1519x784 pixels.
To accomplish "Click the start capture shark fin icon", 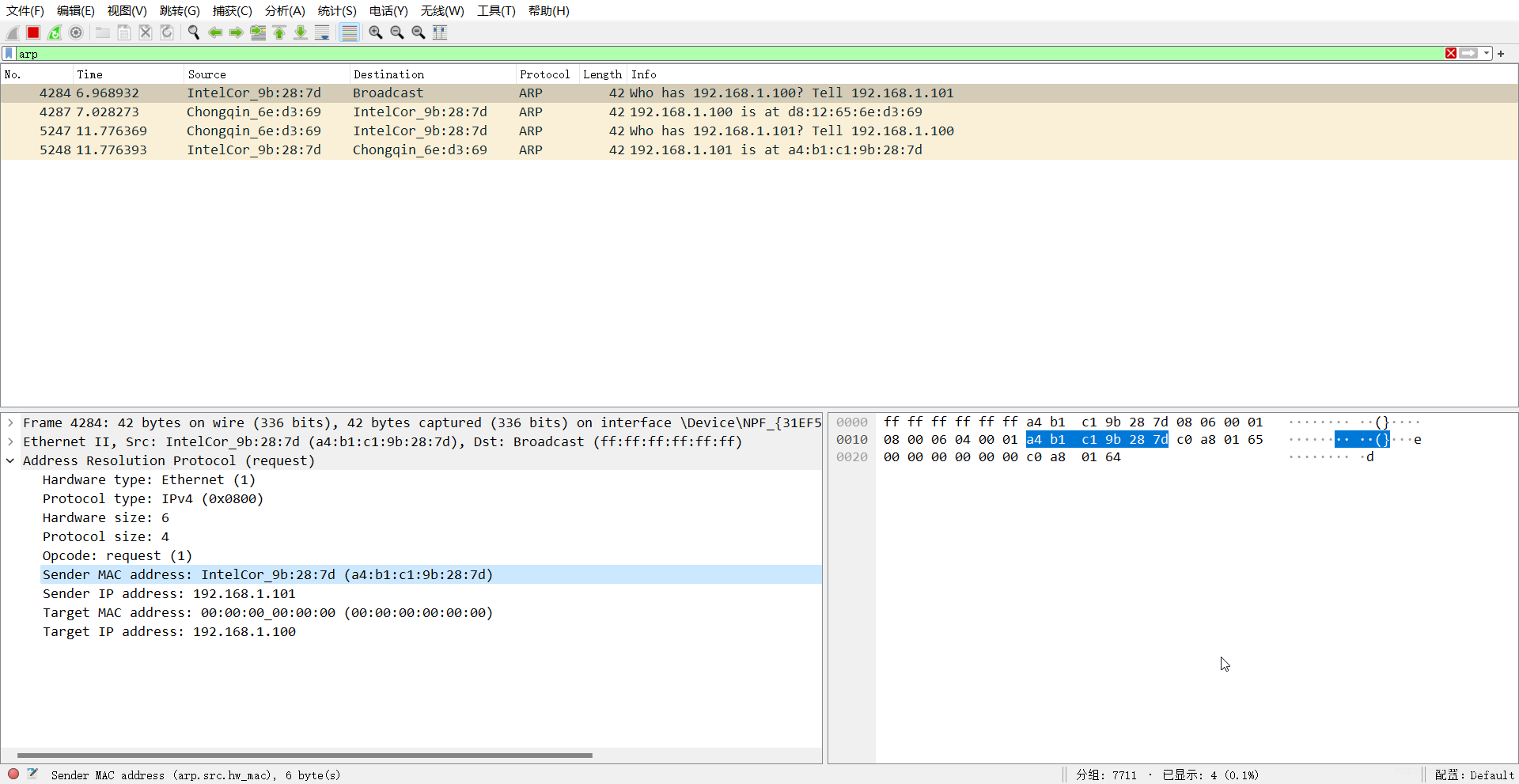I will point(13,32).
